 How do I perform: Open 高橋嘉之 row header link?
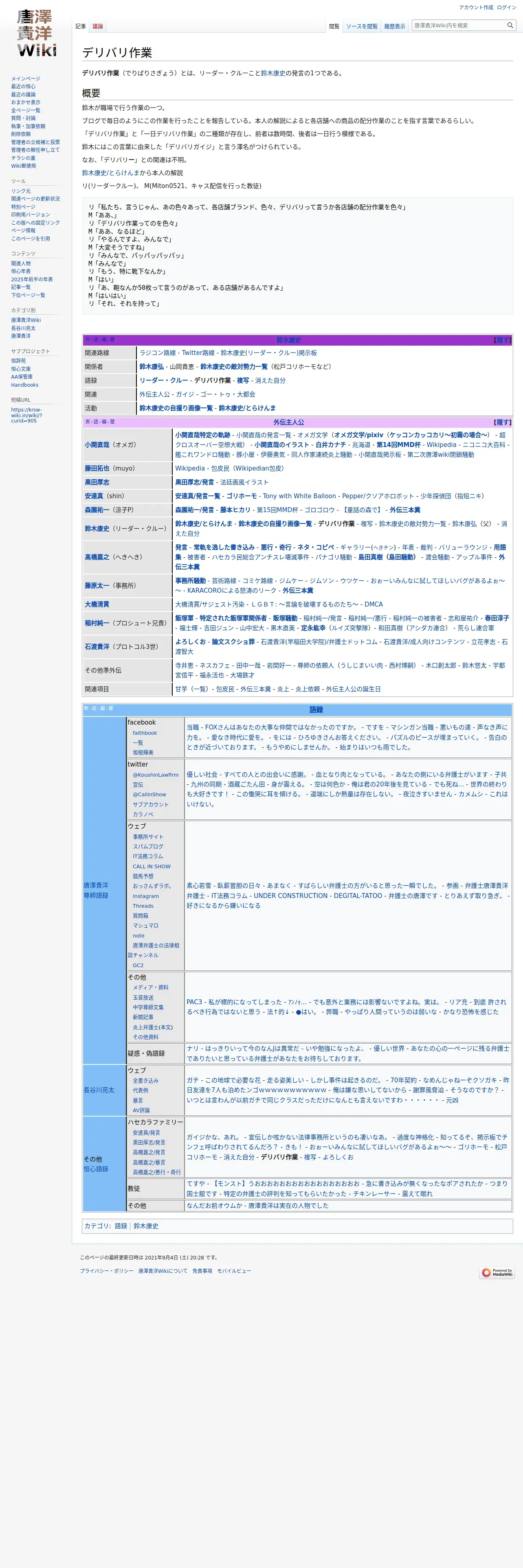pos(97,557)
